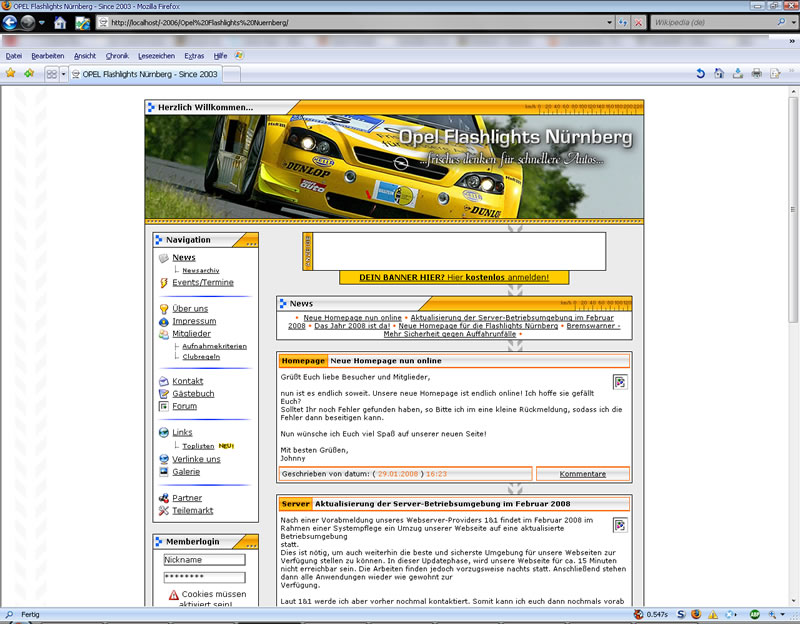Open the Chronik menu
Screen dimensions: 800x624
coord(117,56)
